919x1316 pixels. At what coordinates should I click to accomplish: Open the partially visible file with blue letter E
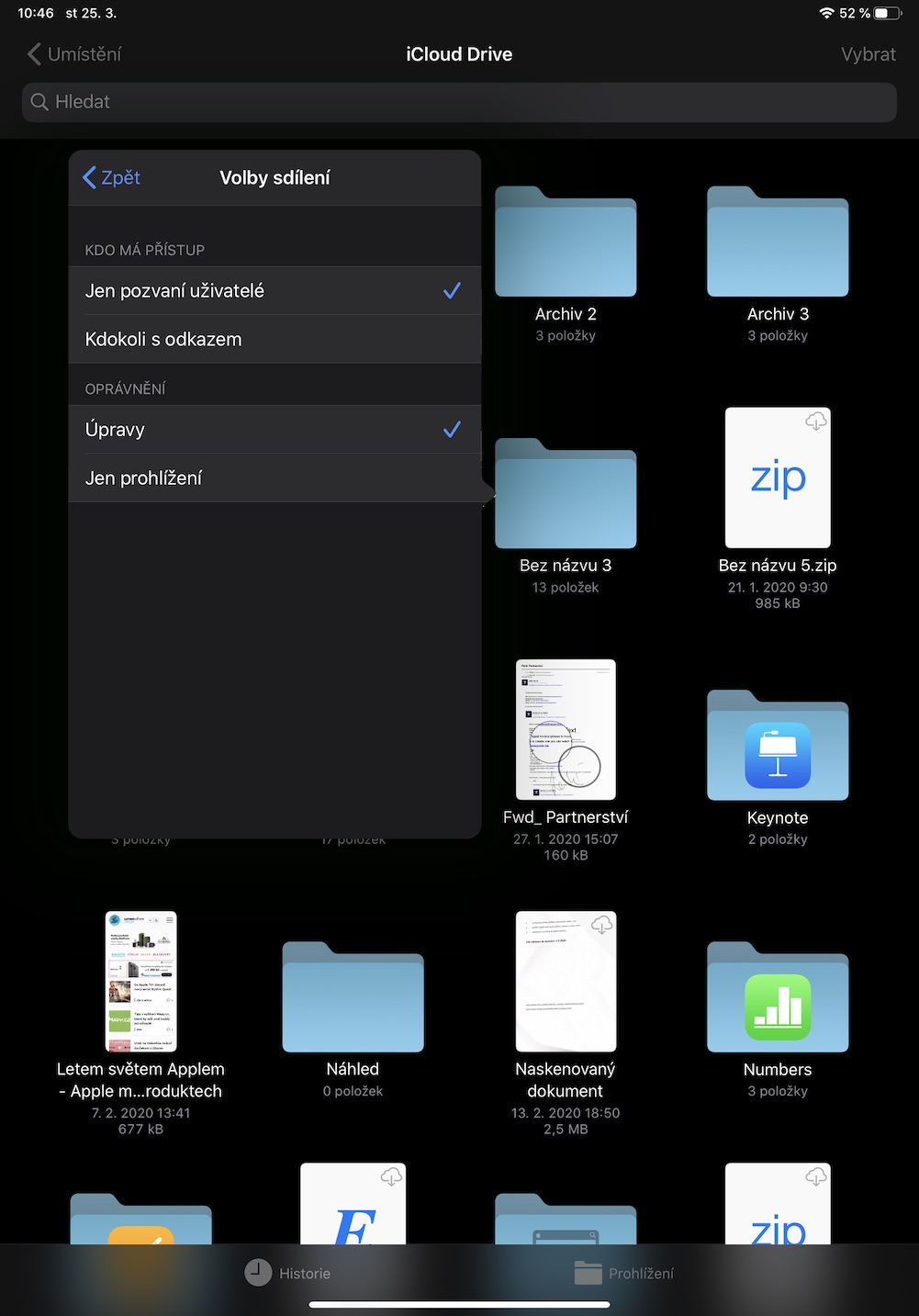tap(353, 1204)
